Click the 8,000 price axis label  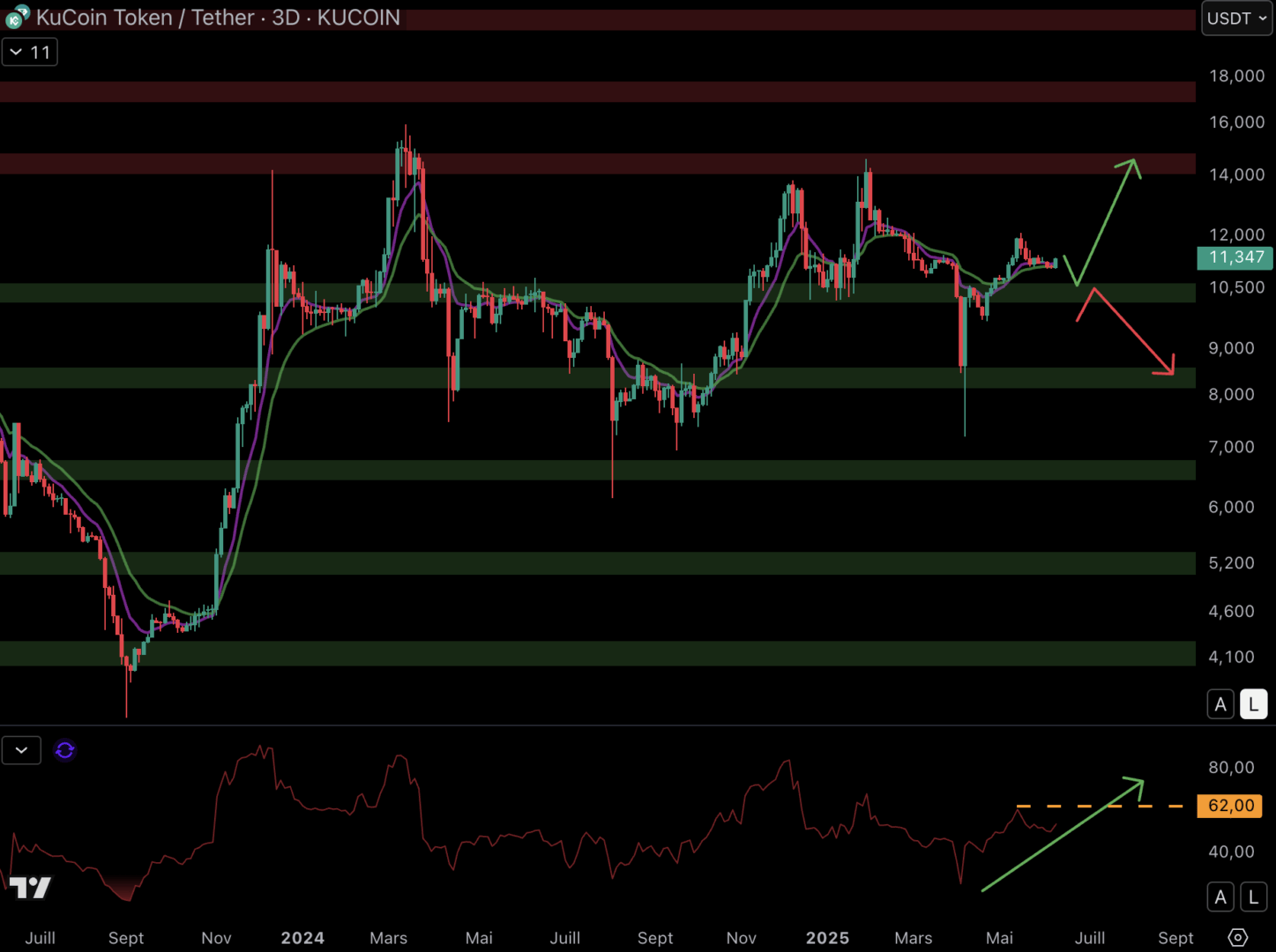(1231, 394)
